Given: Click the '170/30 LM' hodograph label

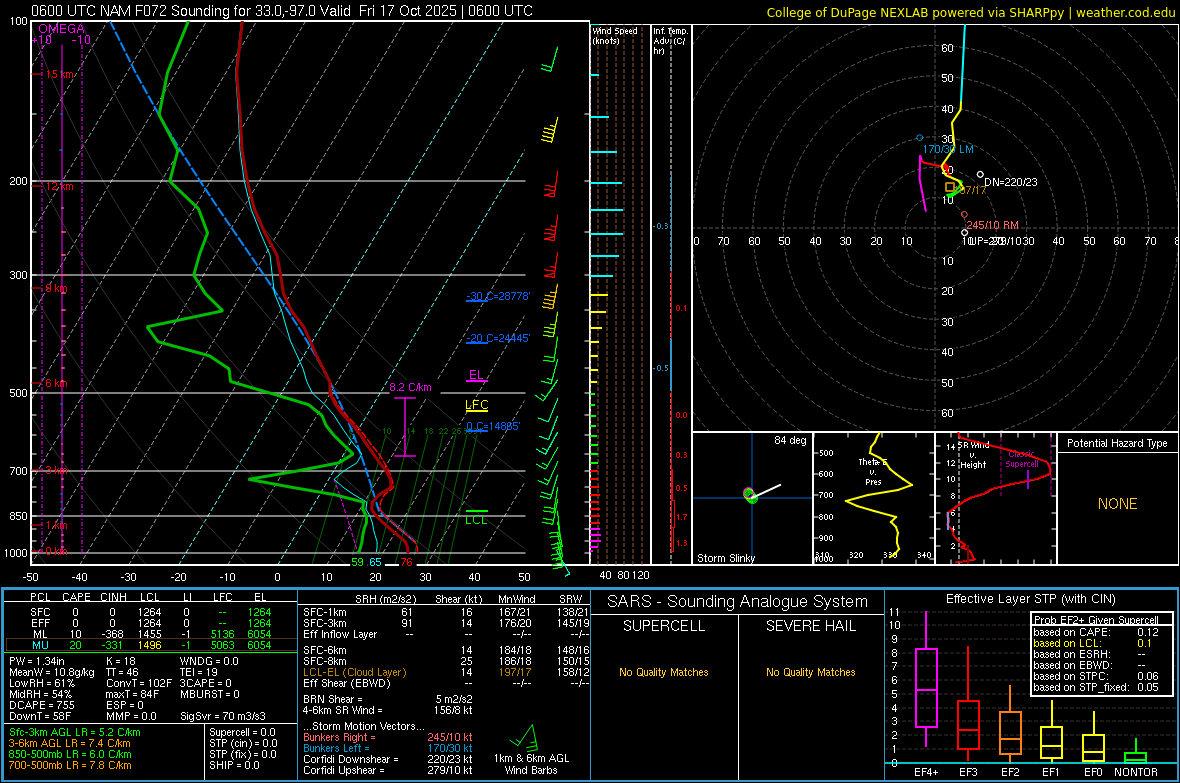Looking at the screenshot, I should coord(948,150).
